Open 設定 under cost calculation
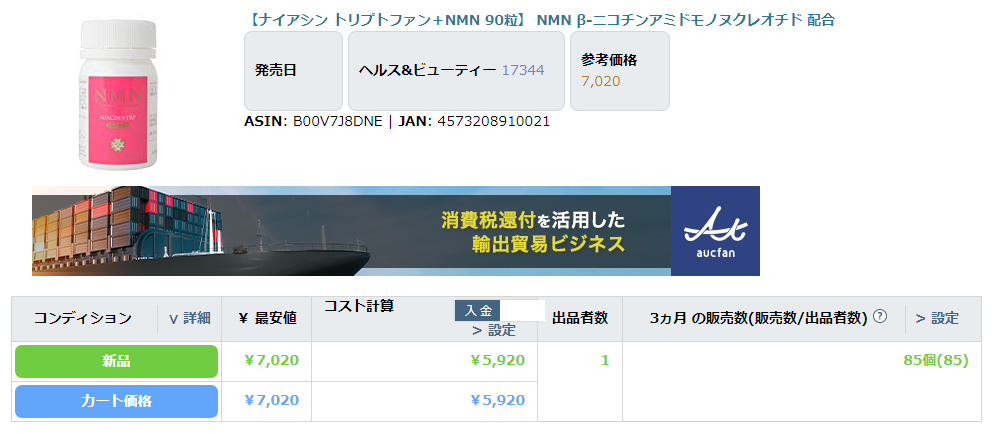Screen dimensions: 994x434 coord(494,330)
